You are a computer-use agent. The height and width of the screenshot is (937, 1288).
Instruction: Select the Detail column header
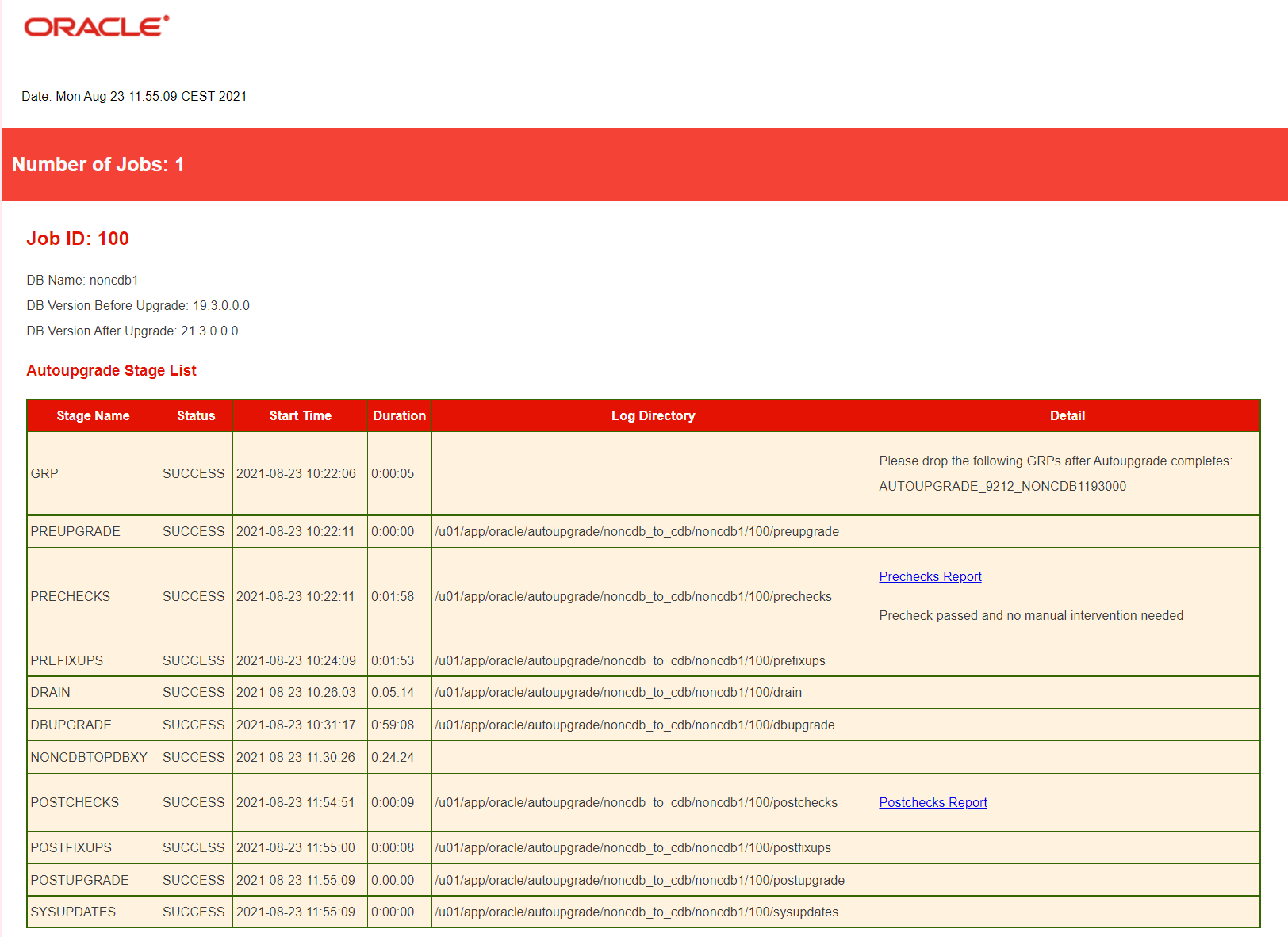(1068, 415)
